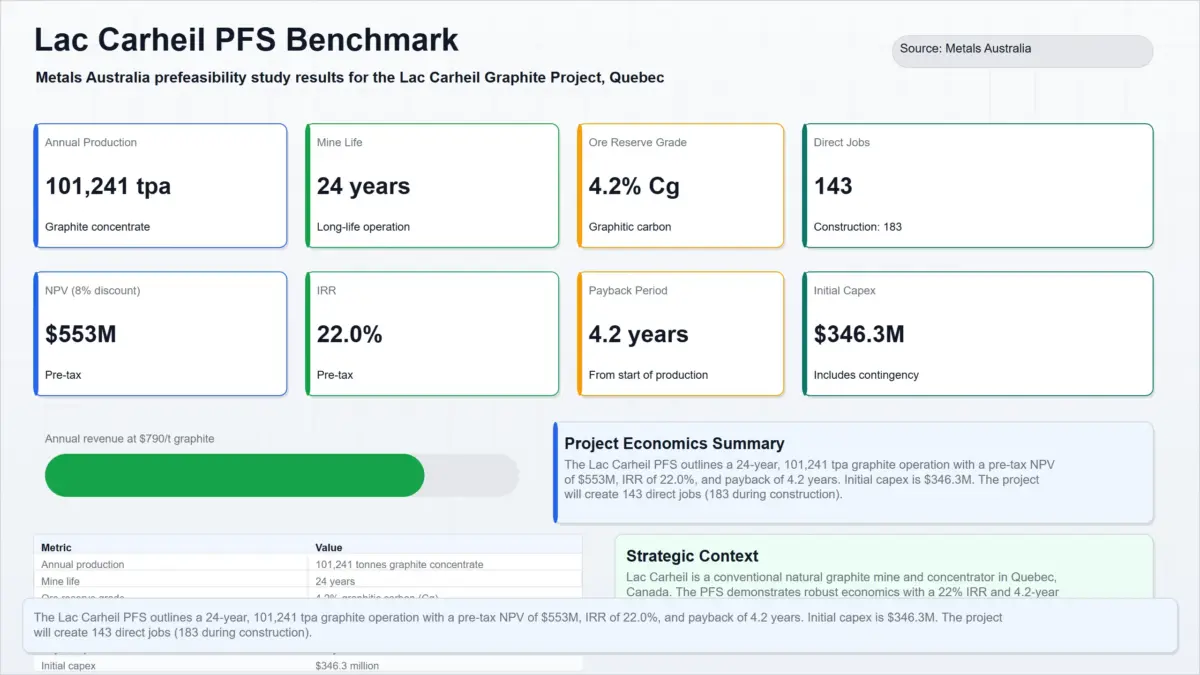Select the Initial Capex $346.3M card
1200x675 pixels.
[x=978, y=334]
